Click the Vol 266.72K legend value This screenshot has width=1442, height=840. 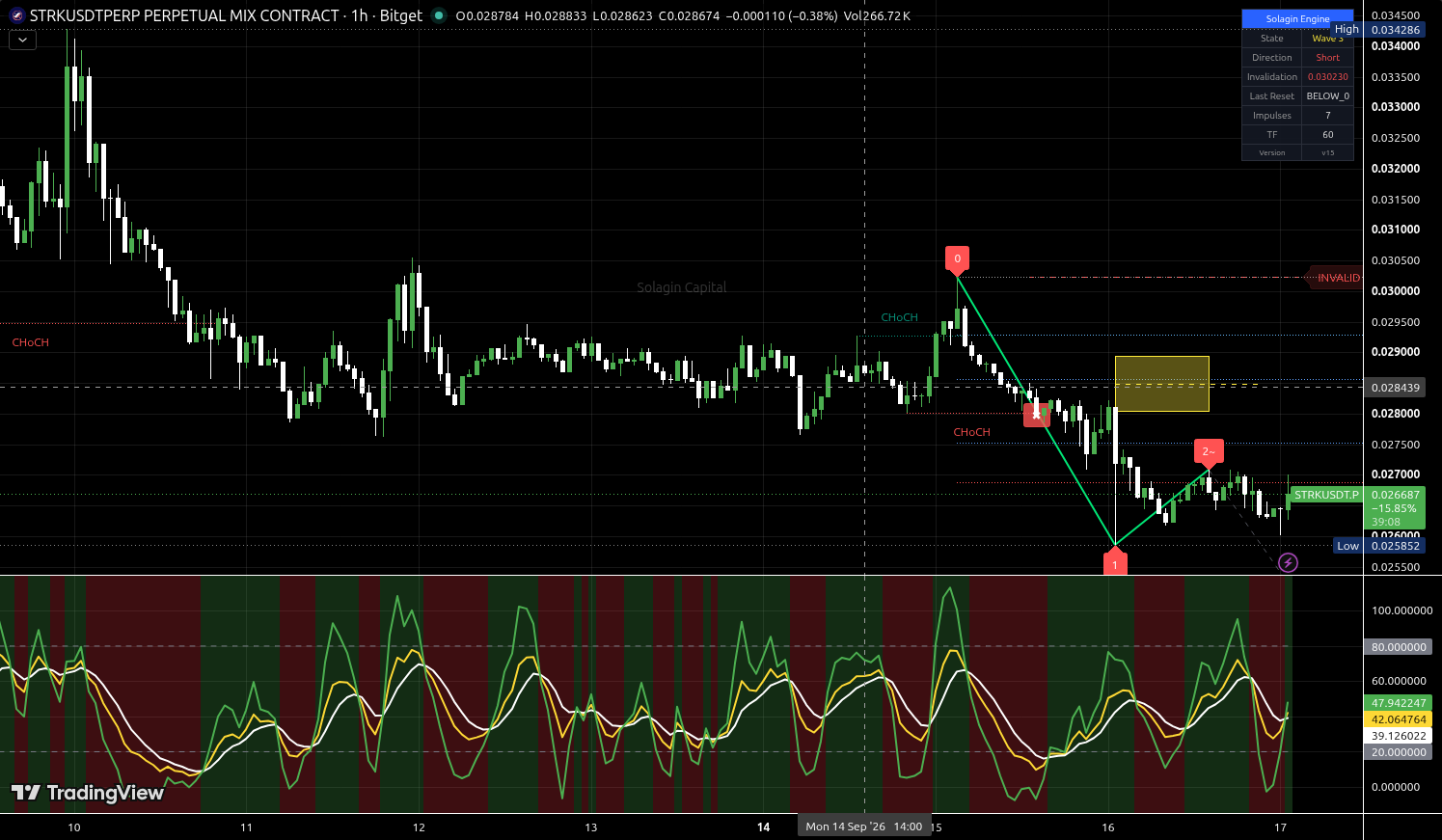[876, 15]
